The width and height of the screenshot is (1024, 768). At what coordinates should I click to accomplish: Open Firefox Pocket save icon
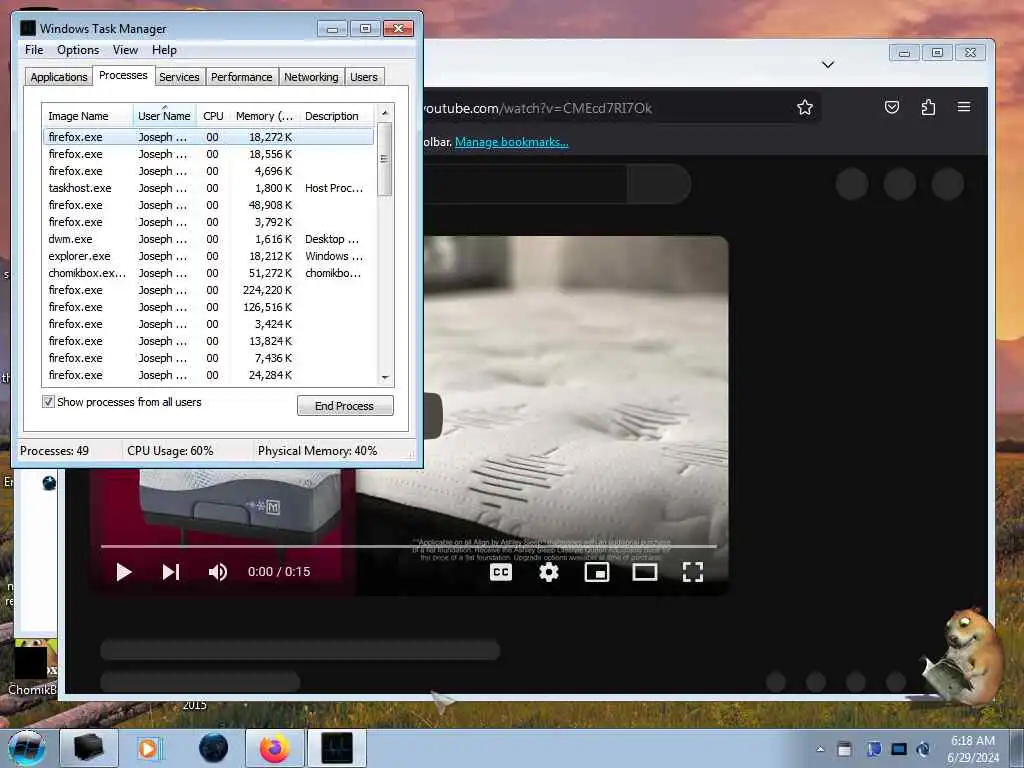(892, 107)
